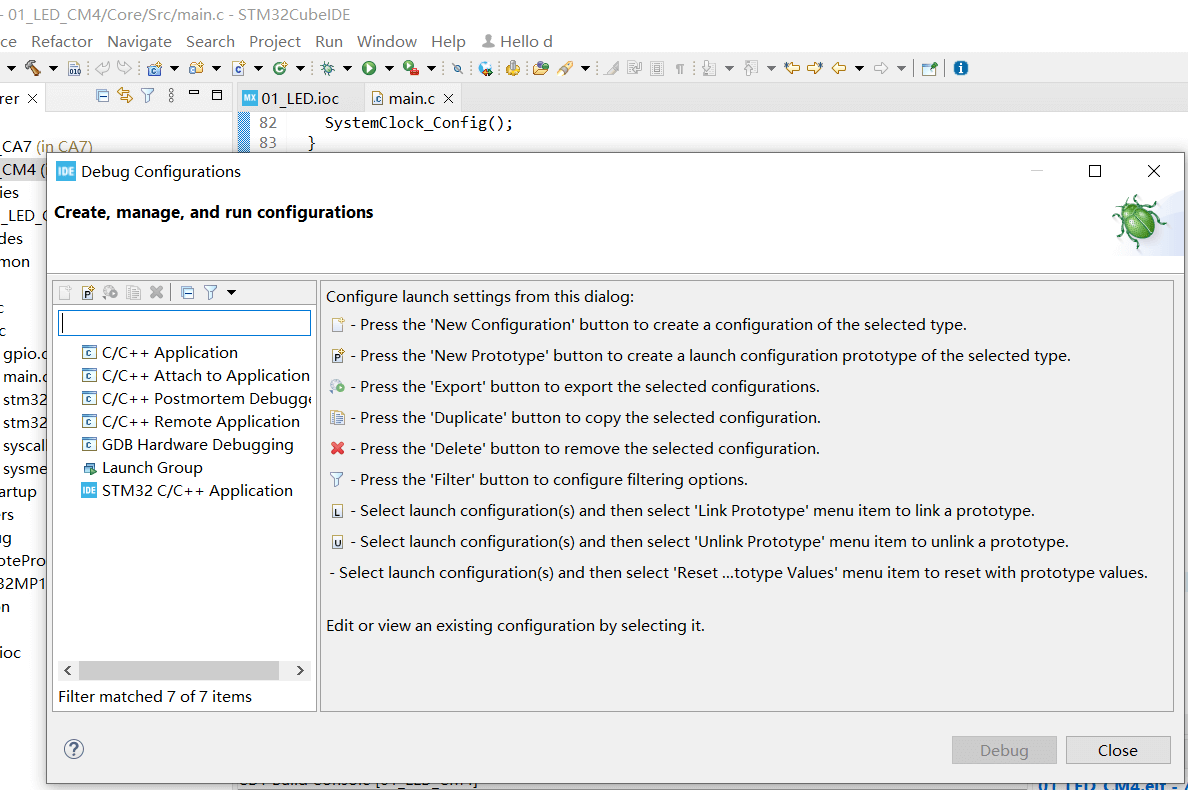Click the explorer panel filter funnel icon
This screenshot has height=790, width=1188.
point(148,95)
